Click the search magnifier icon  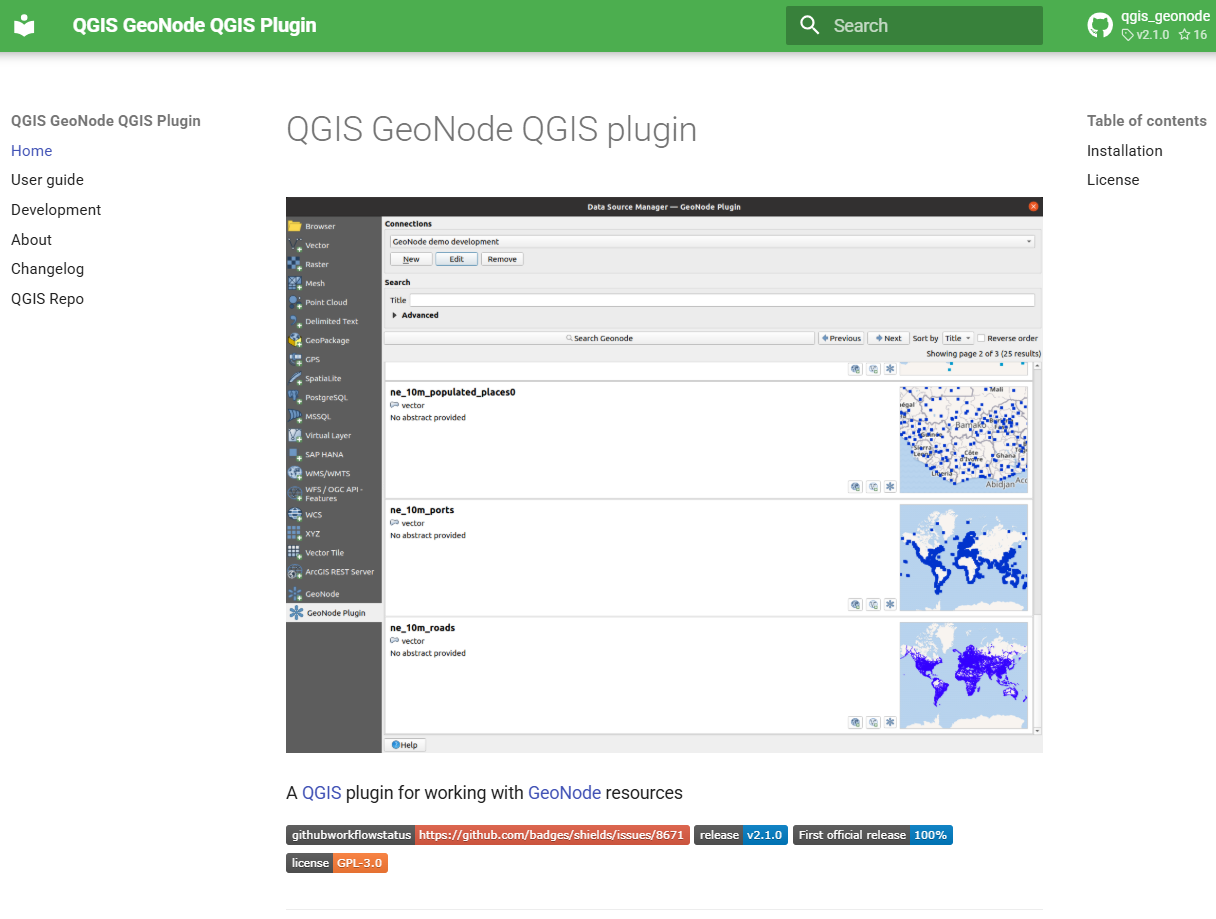810,26
